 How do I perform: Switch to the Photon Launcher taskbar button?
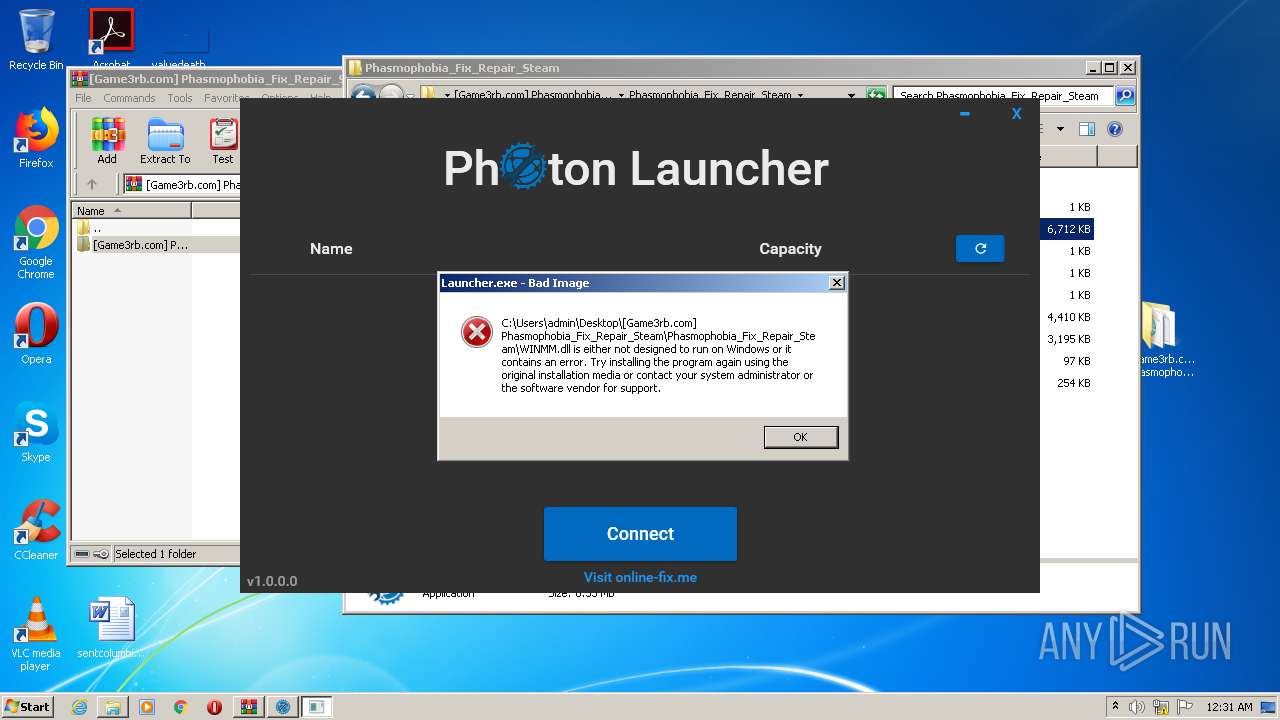tap(283, 707)
